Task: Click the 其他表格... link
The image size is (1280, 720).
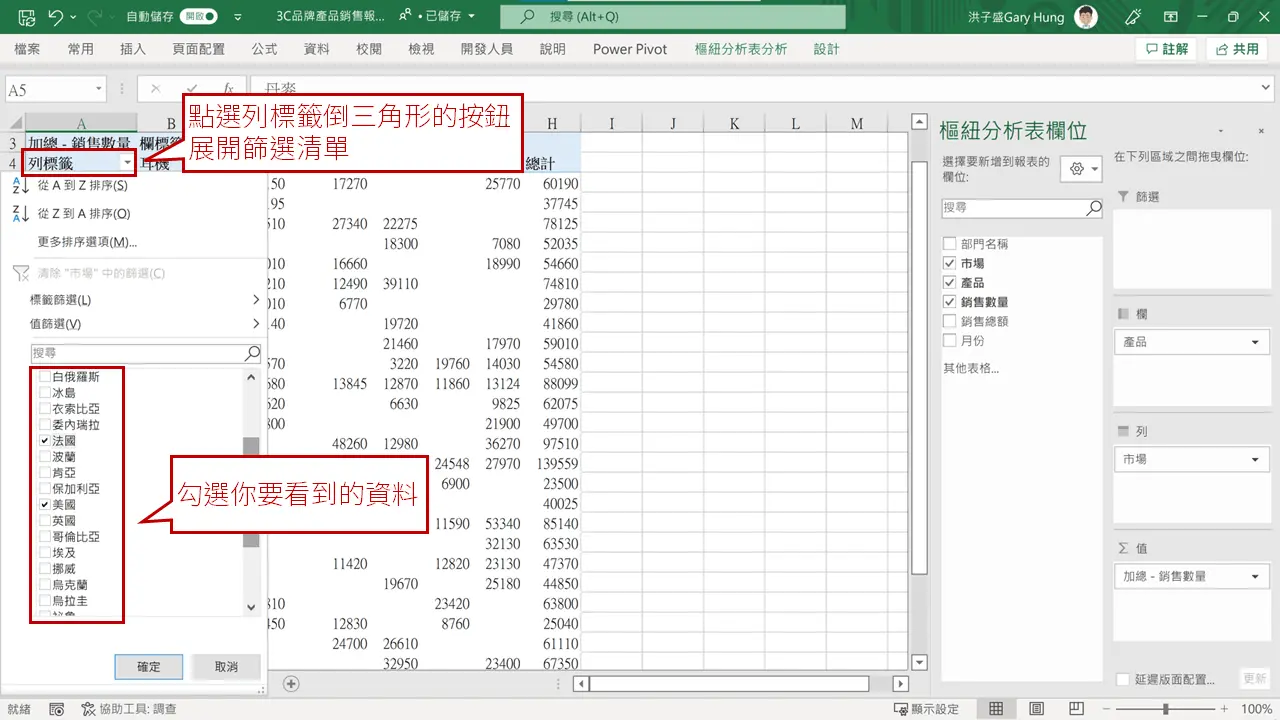Action: 971,368
